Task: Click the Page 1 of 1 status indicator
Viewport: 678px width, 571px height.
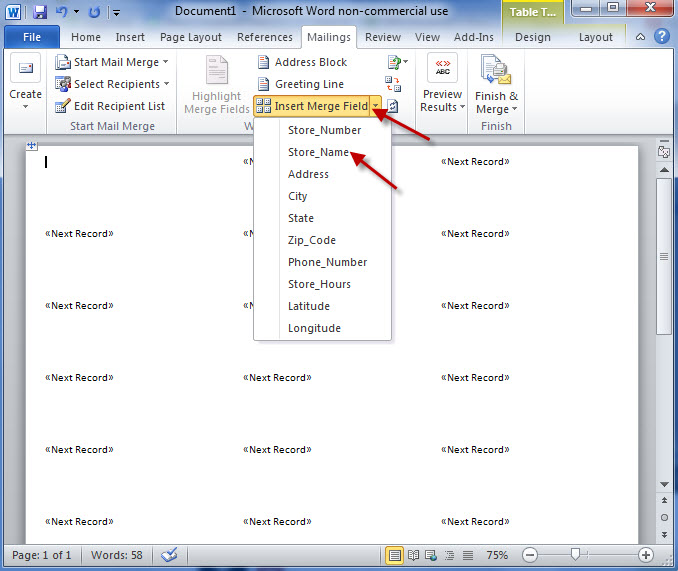Action: pyautogui.click(x=42, y=555)
